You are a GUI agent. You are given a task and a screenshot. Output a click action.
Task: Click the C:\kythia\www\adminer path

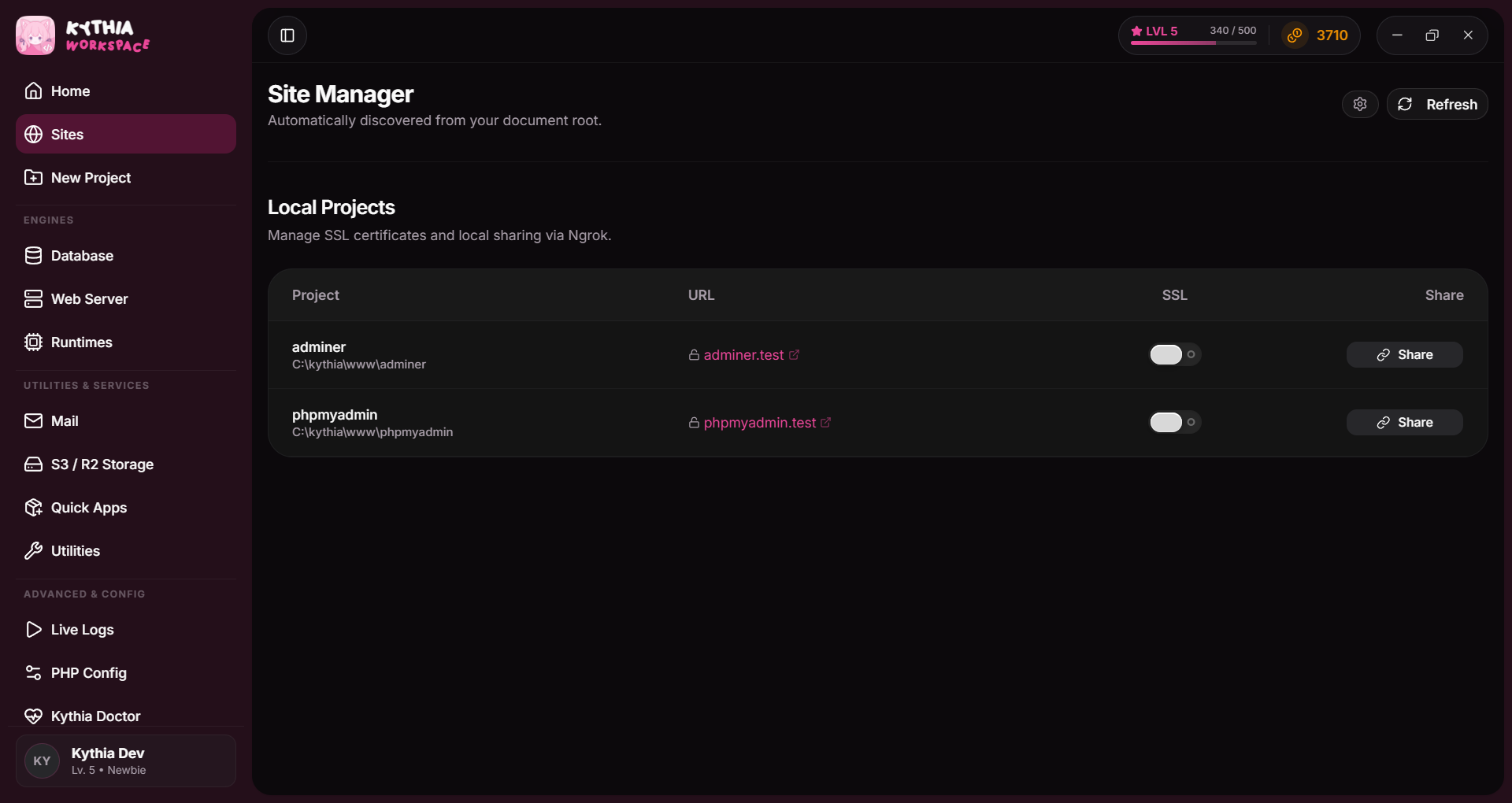359,364
